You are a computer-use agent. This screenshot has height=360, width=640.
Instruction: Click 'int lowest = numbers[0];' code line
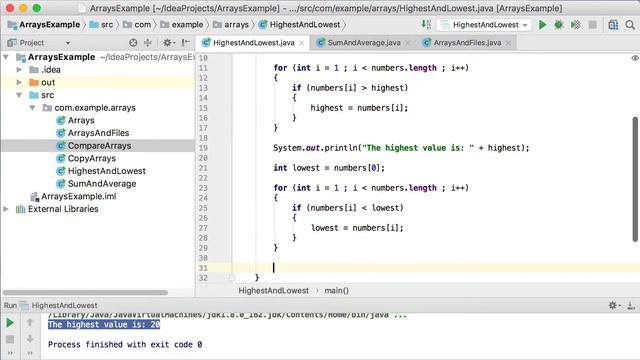click(x=329, y=168)
